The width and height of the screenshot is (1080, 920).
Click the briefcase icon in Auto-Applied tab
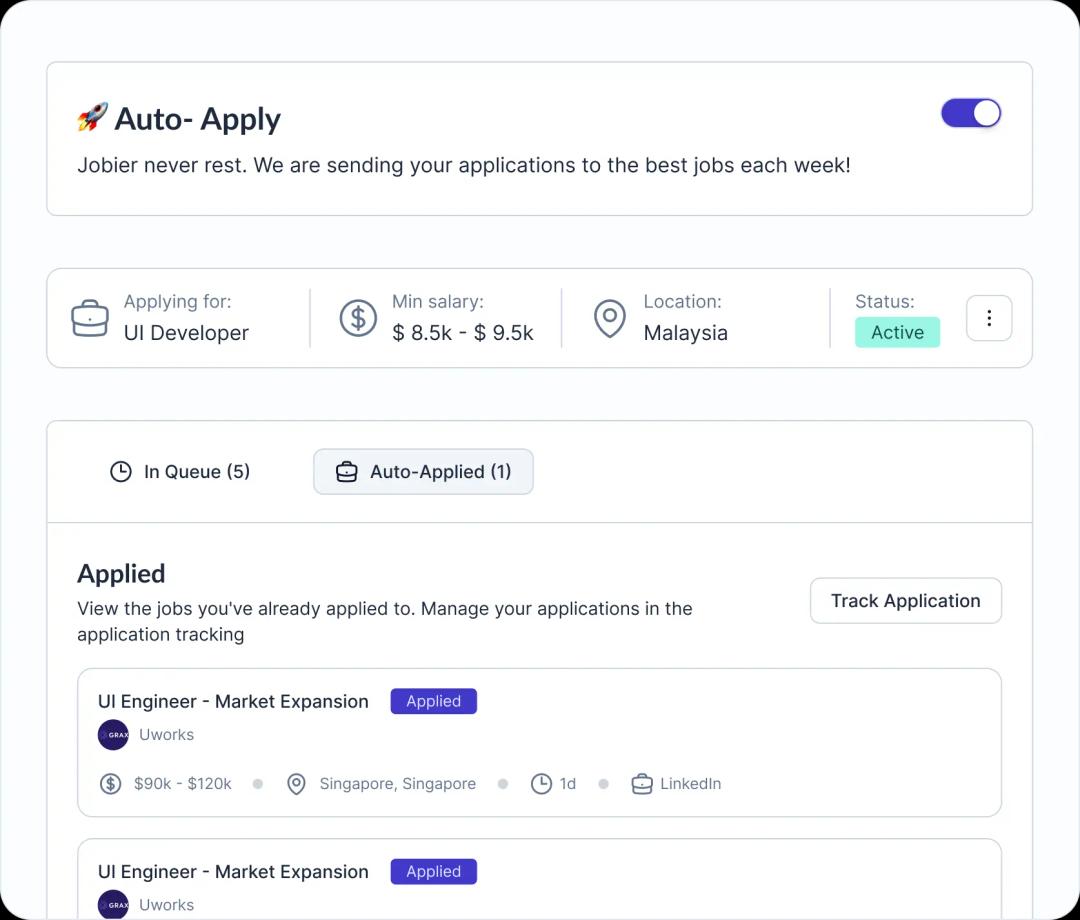pyautogui.click(x=346, y=472)
